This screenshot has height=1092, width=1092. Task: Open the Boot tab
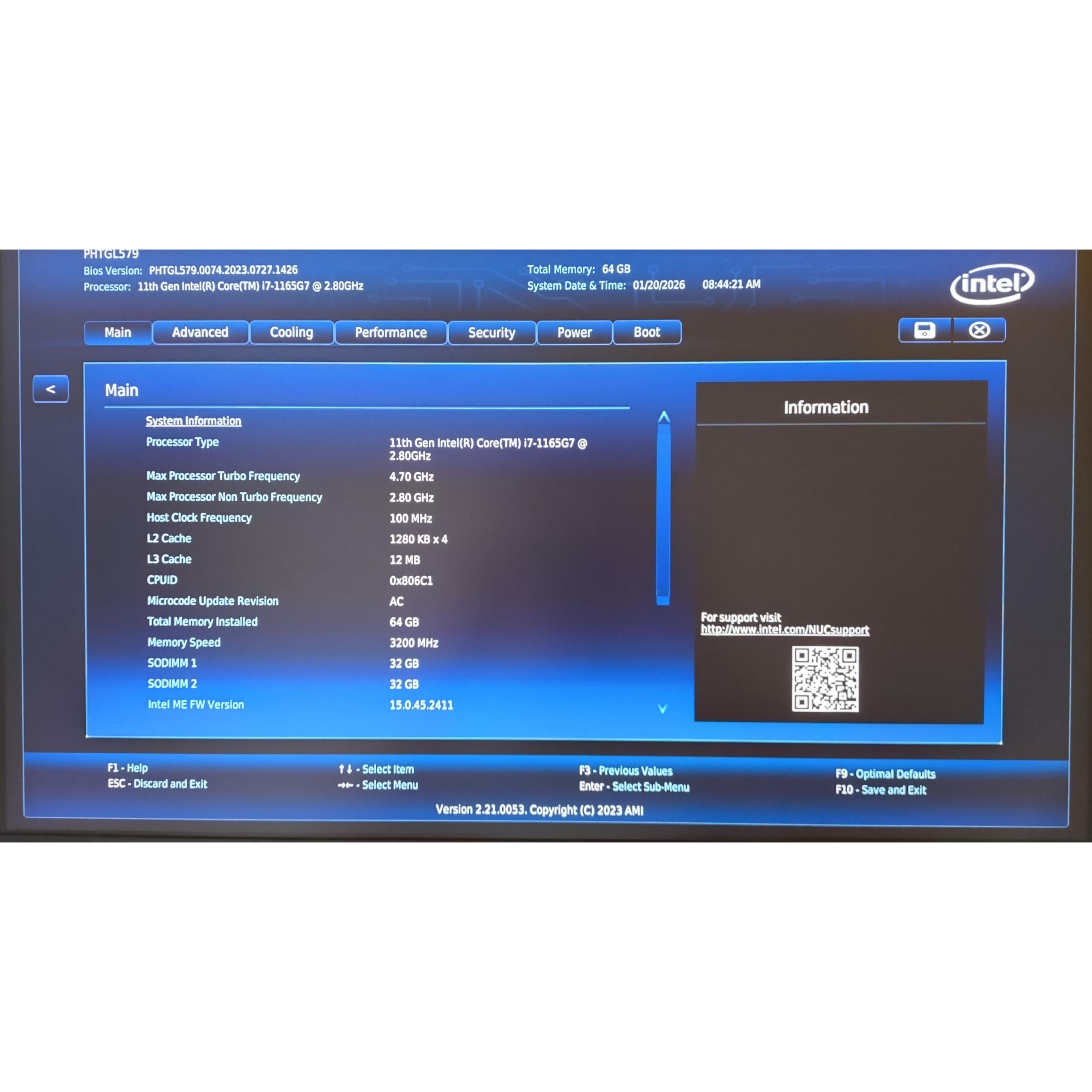pos(647,332)
